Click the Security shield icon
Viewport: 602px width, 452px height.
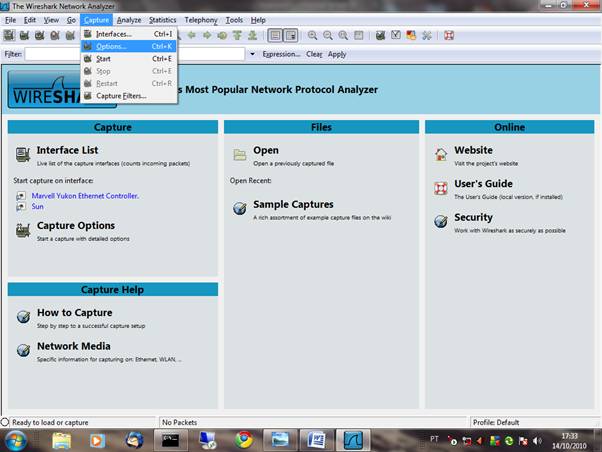pos(443,221)
